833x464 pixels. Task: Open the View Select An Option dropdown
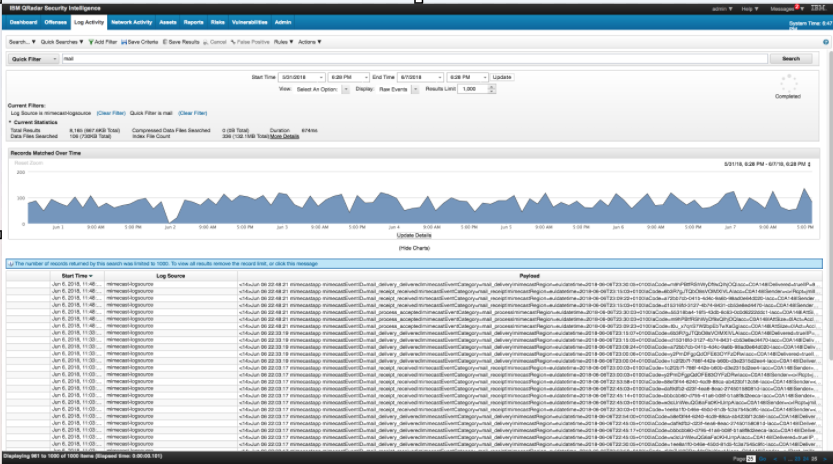[322, 89]
